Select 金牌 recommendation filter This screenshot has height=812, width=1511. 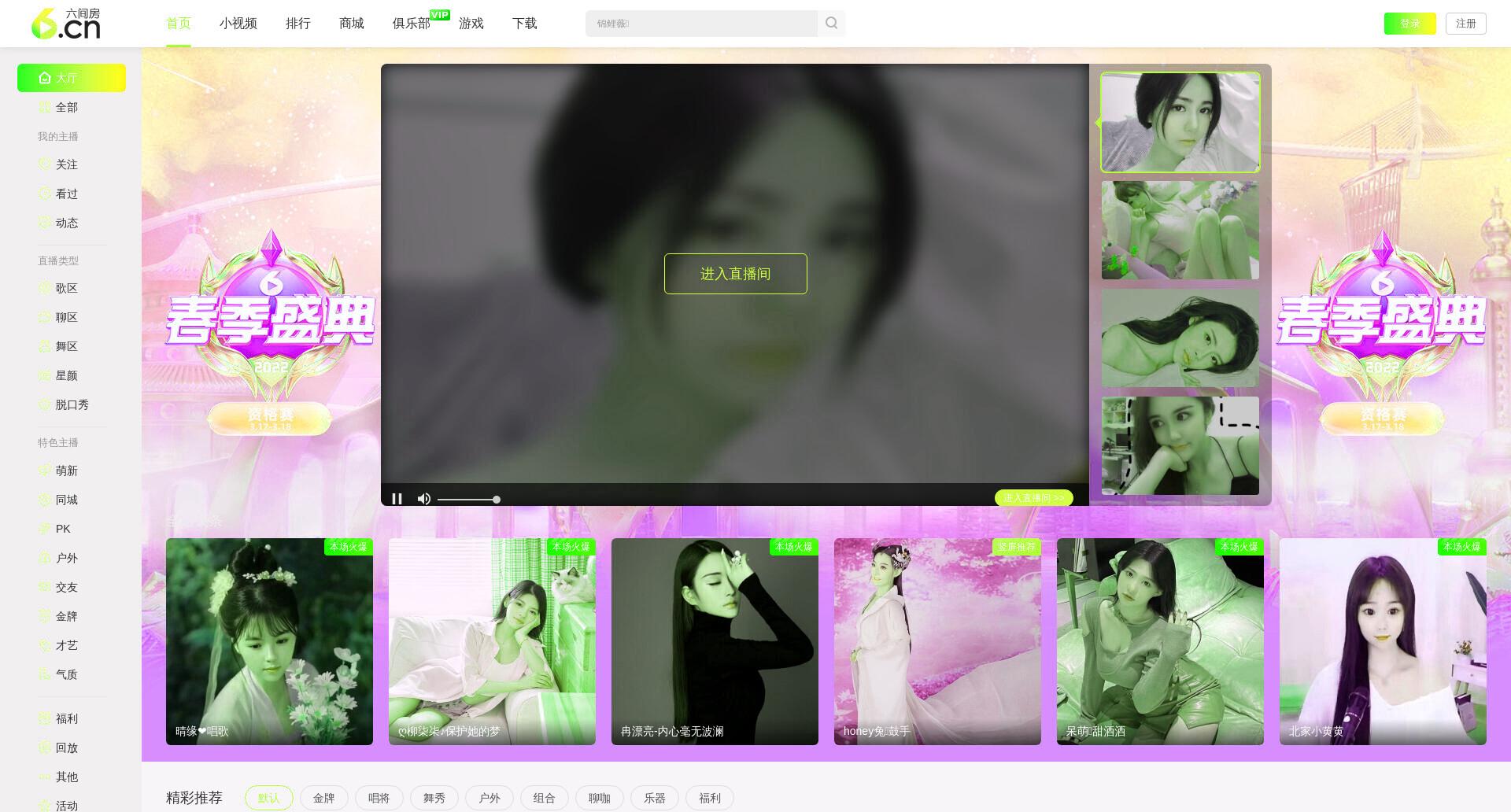(x=324, y=798)
